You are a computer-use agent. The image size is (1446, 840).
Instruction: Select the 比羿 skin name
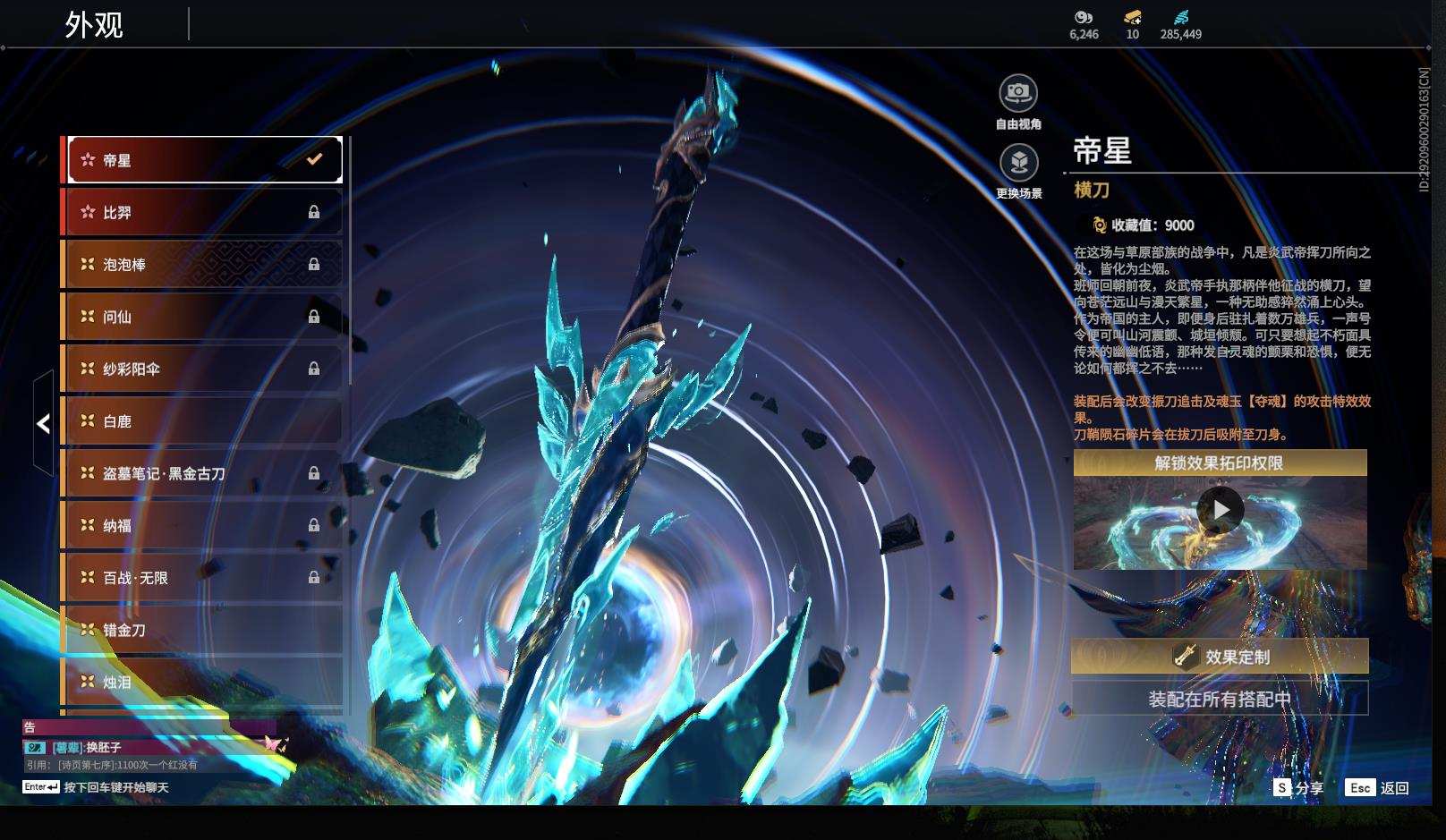(117, 213)
